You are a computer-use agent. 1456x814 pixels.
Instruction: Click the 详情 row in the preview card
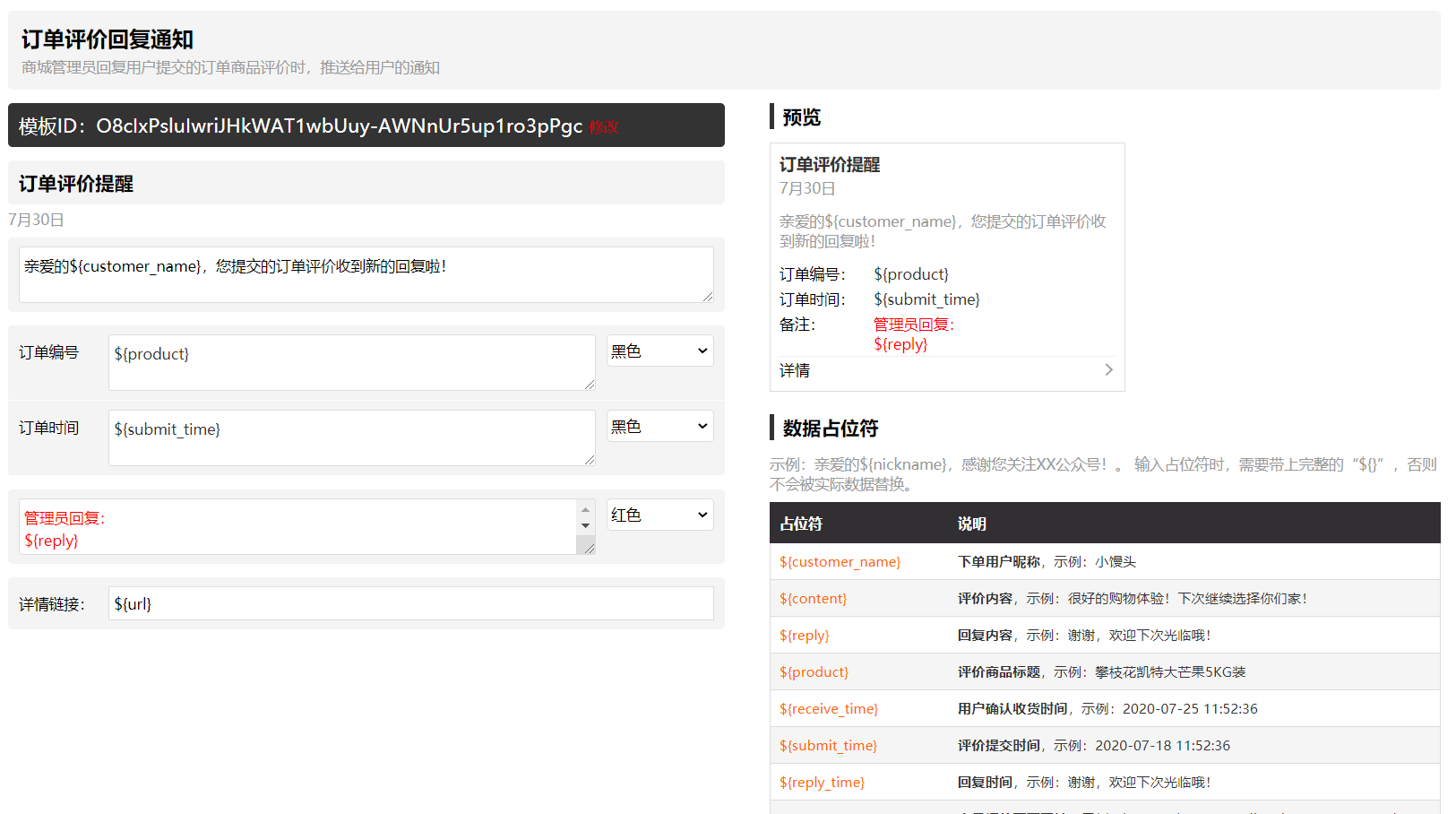pos(941,370)
